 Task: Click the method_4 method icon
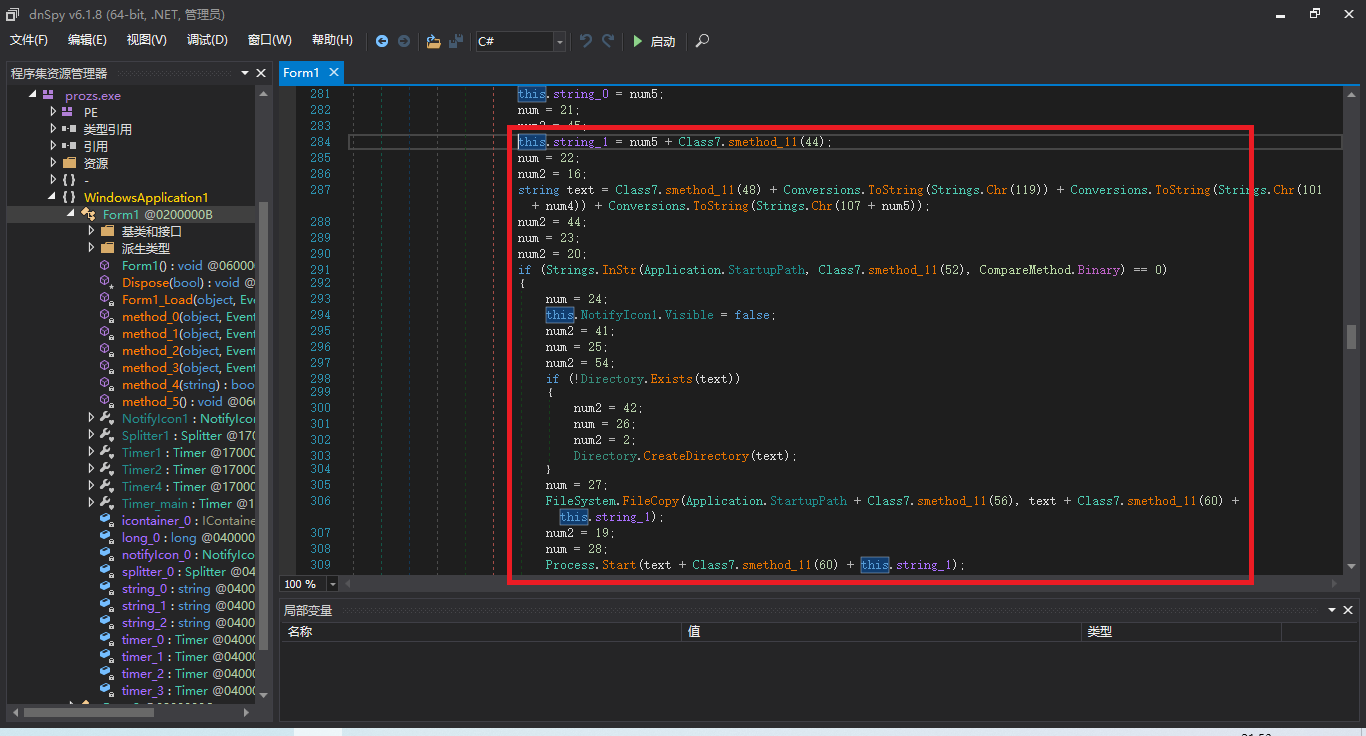(x=105, y=384)
